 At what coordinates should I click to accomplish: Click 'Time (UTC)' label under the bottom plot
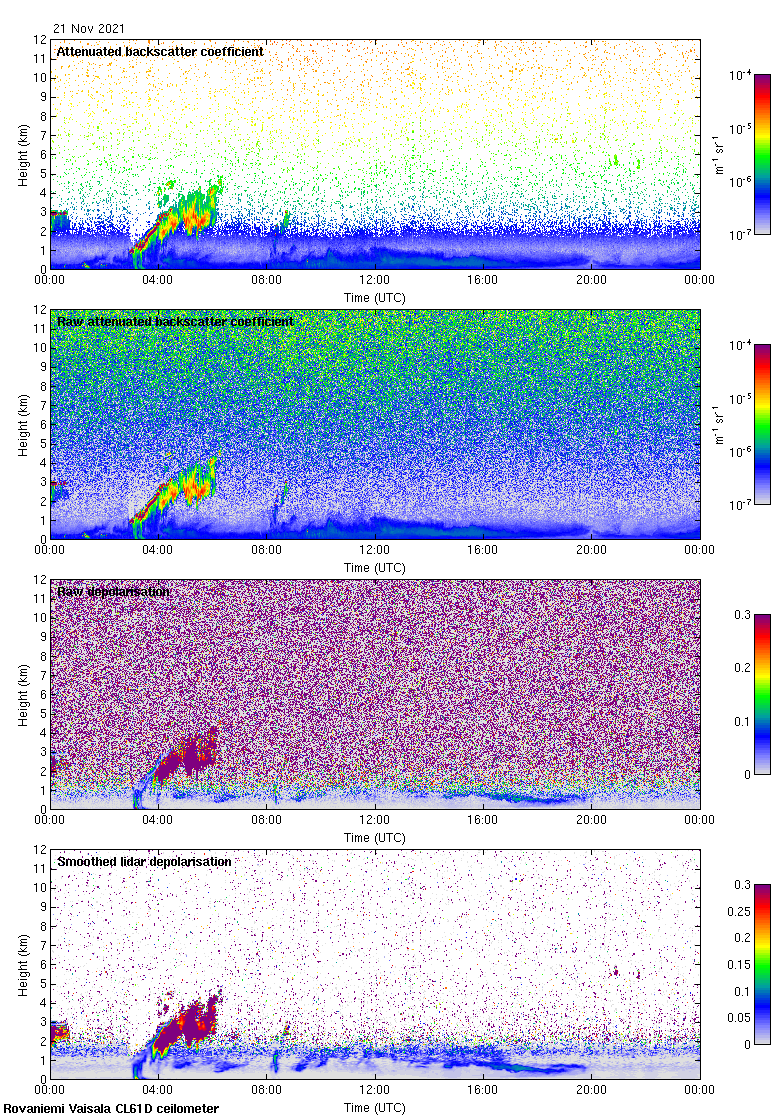tap(374, 1108)
